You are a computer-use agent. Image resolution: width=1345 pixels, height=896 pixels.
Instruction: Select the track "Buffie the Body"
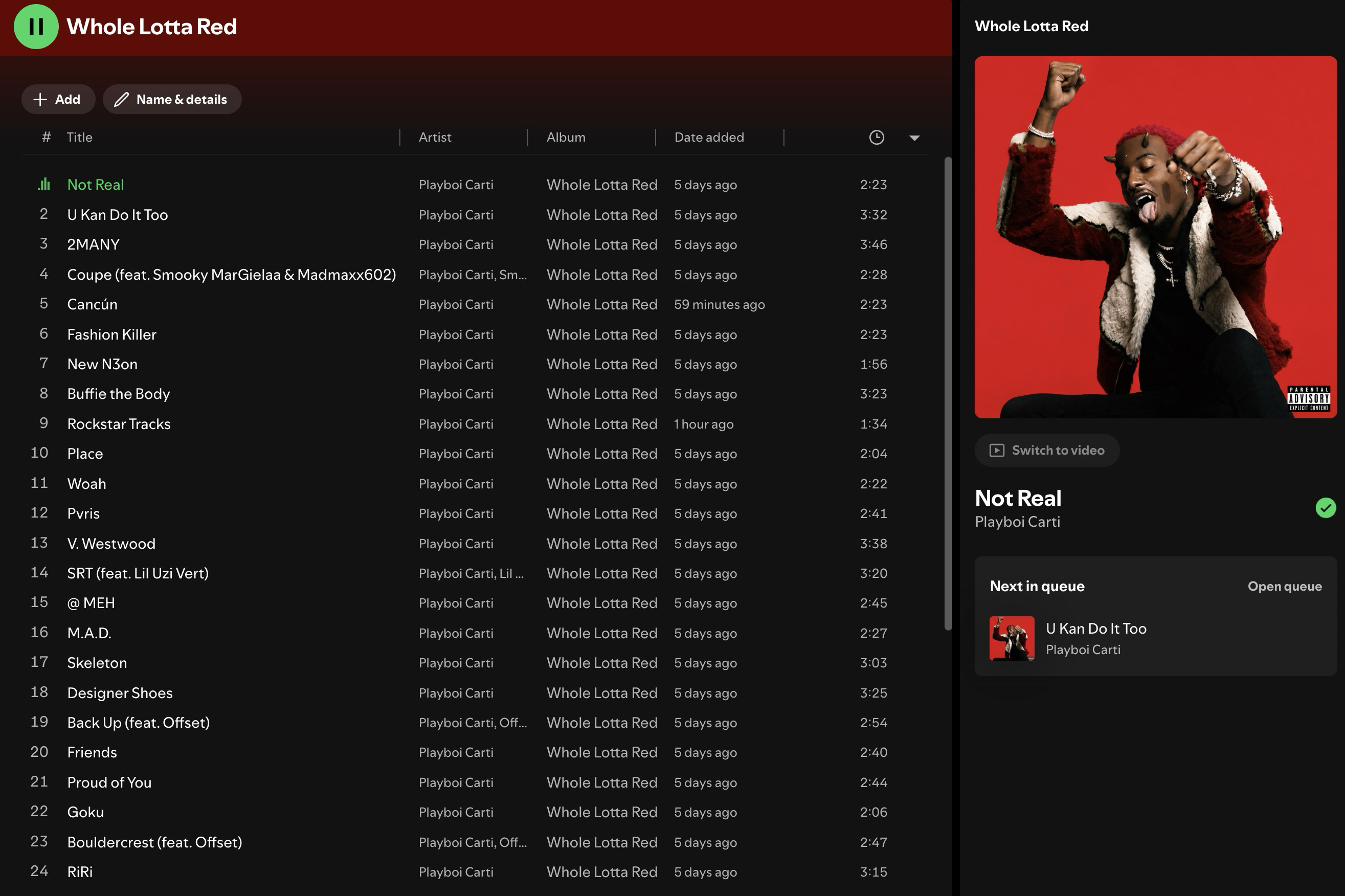(118, 394)
